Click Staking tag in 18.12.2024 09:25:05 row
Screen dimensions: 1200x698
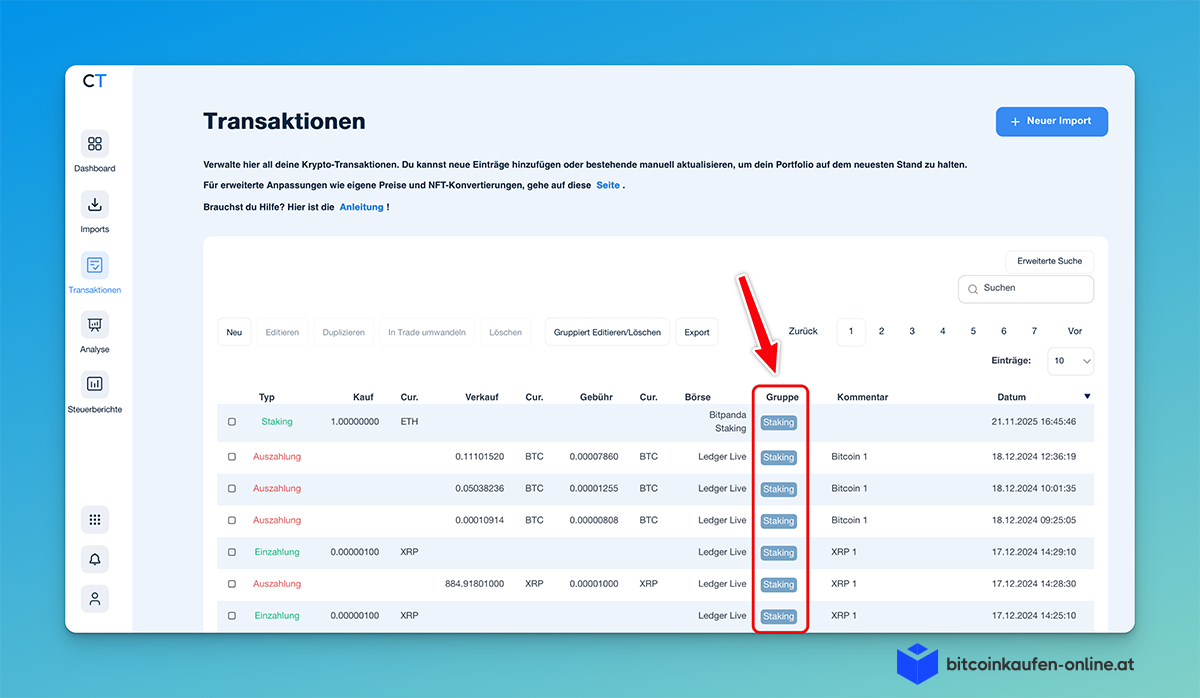pyautogui.click(x=779, y=521)
